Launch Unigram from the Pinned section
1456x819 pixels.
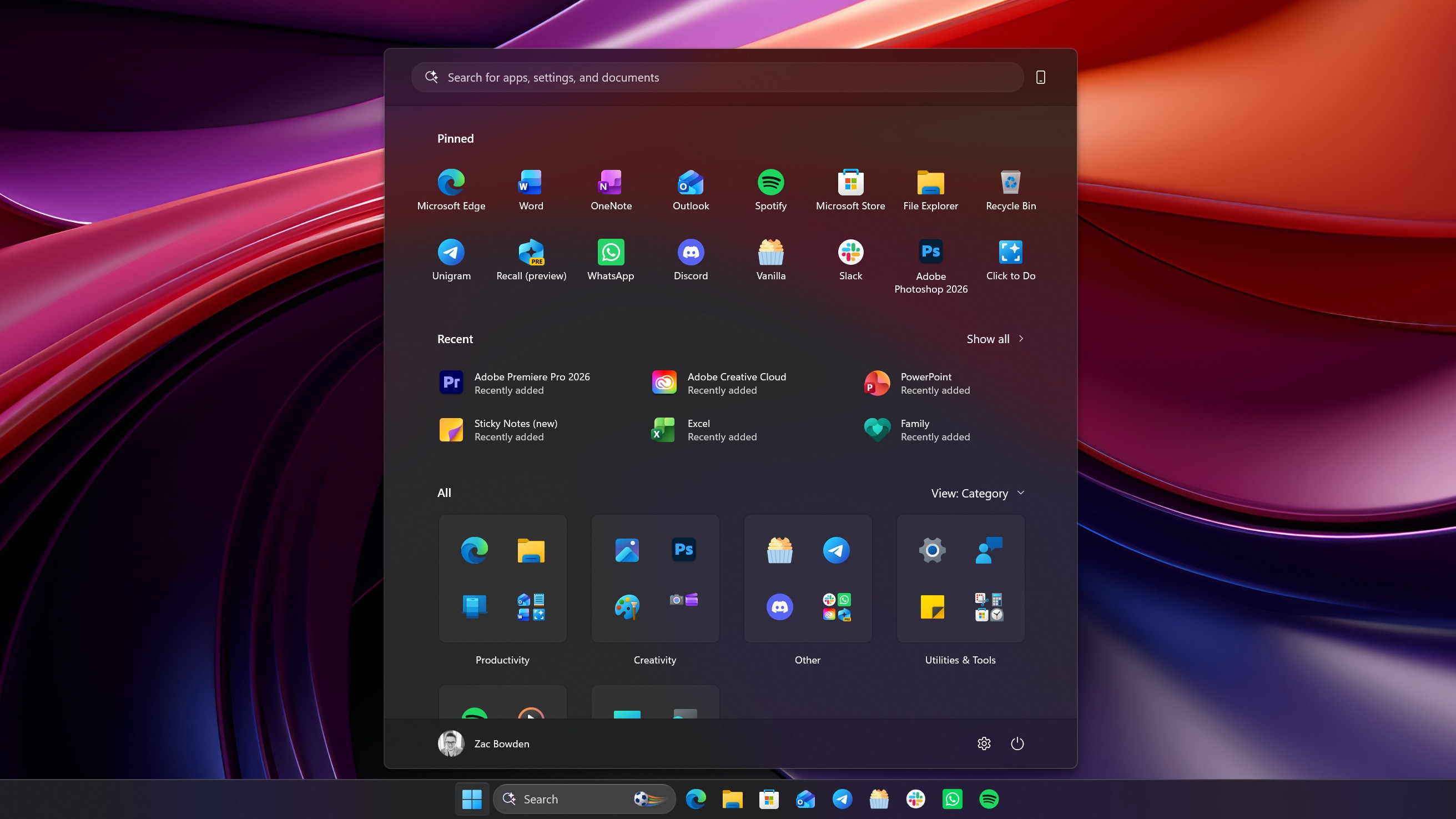[451, 260]
